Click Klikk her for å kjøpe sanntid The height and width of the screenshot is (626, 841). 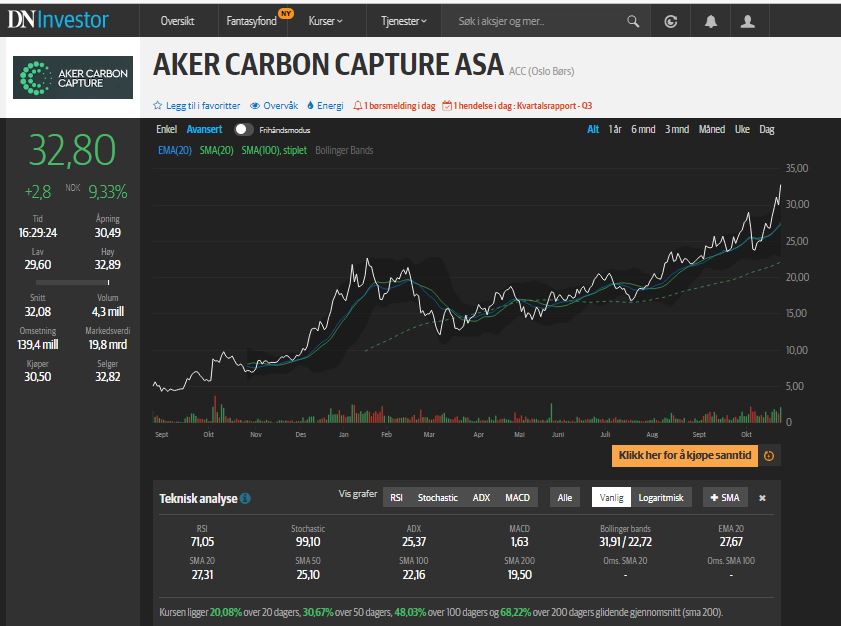(x=685, y=455)
